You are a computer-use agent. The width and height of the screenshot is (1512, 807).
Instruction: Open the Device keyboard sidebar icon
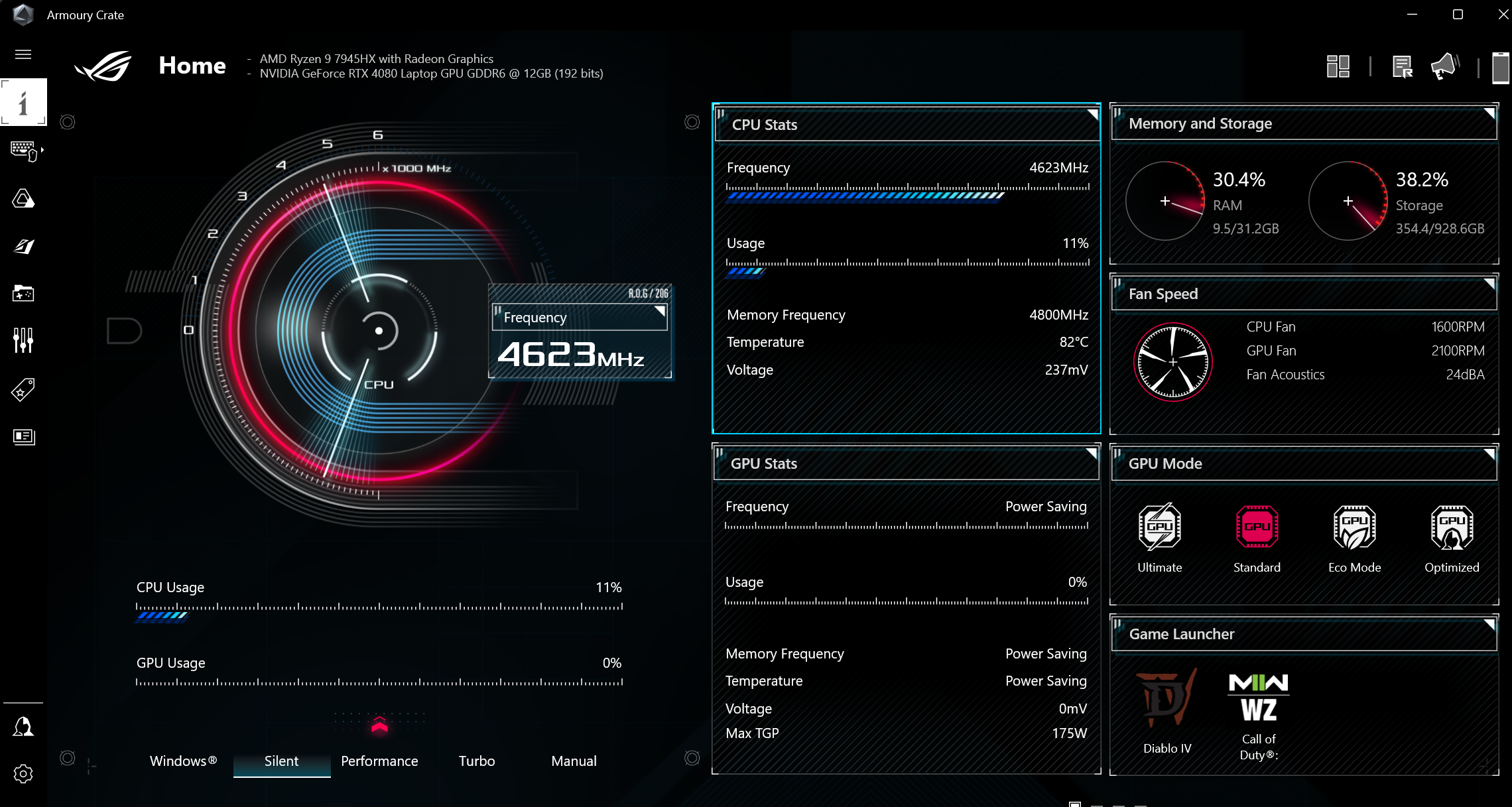click(x=23, y=150)
